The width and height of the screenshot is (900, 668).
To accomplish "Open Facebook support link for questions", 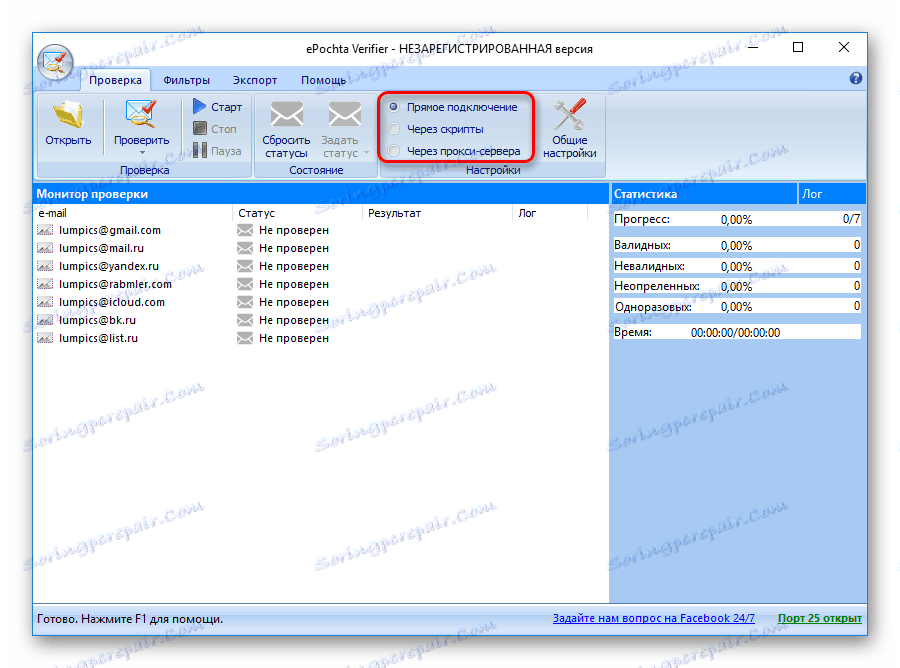I will point(653,618).
